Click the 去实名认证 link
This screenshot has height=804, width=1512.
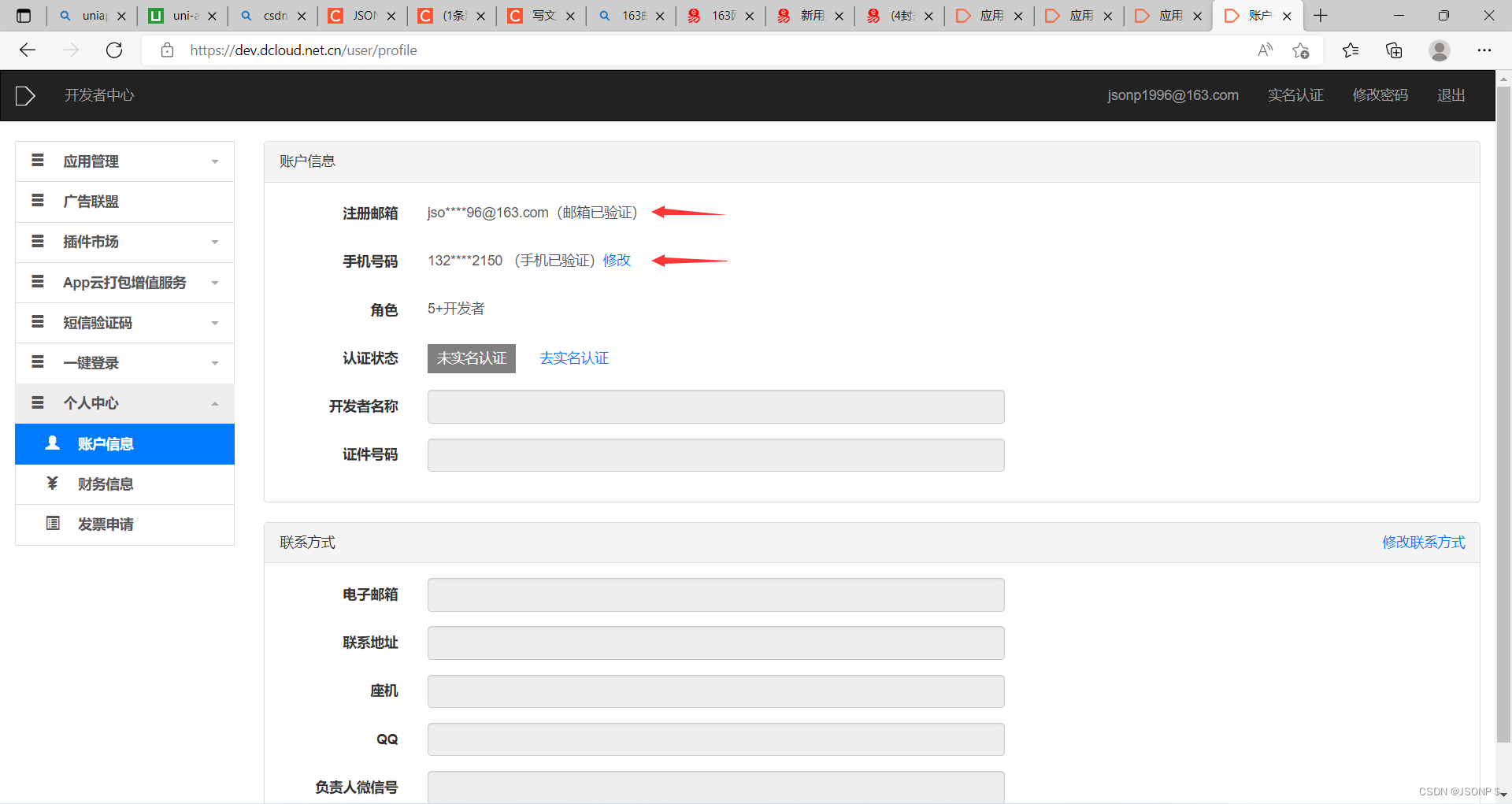click(574, 358)
